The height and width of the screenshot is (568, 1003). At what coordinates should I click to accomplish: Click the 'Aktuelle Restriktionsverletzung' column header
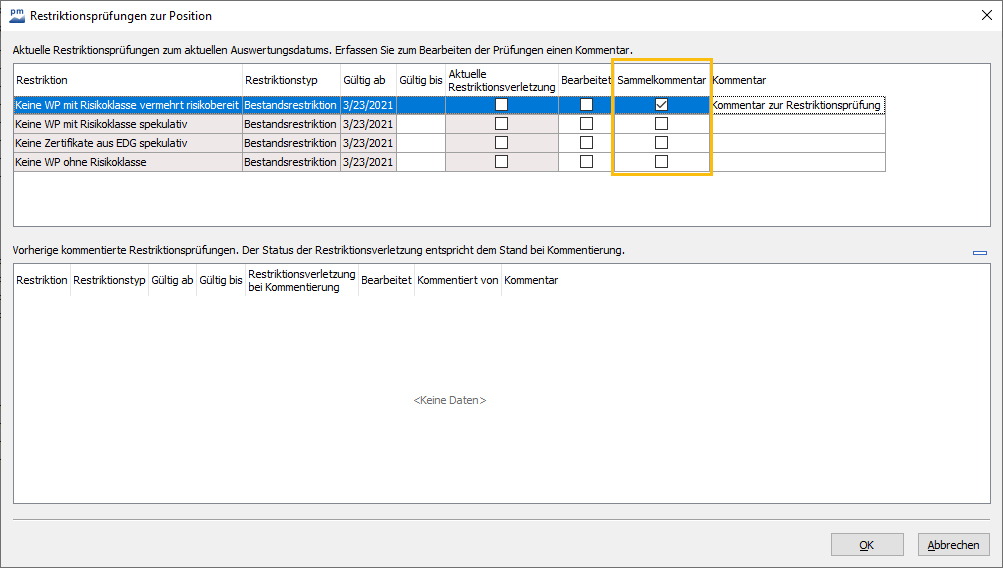coord(501,80)
